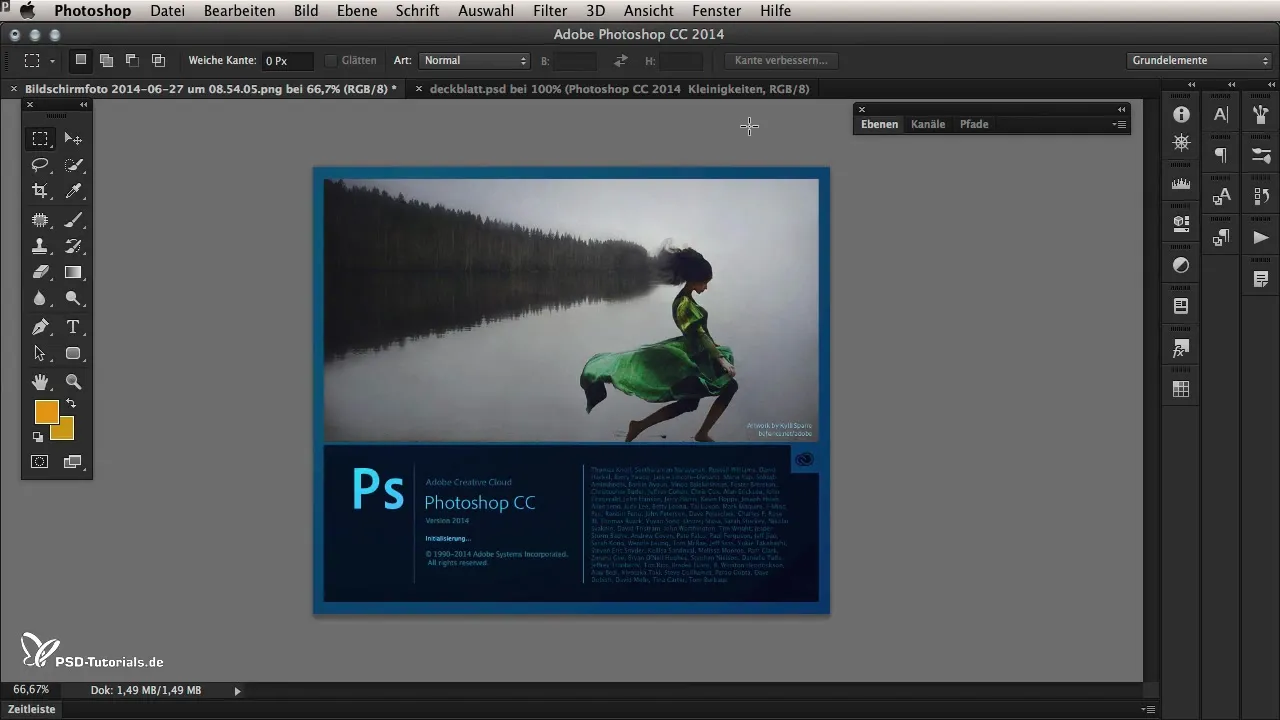1280x720 pixels.
Task: Open status bar info arrow menu
Action: point(237,690)
